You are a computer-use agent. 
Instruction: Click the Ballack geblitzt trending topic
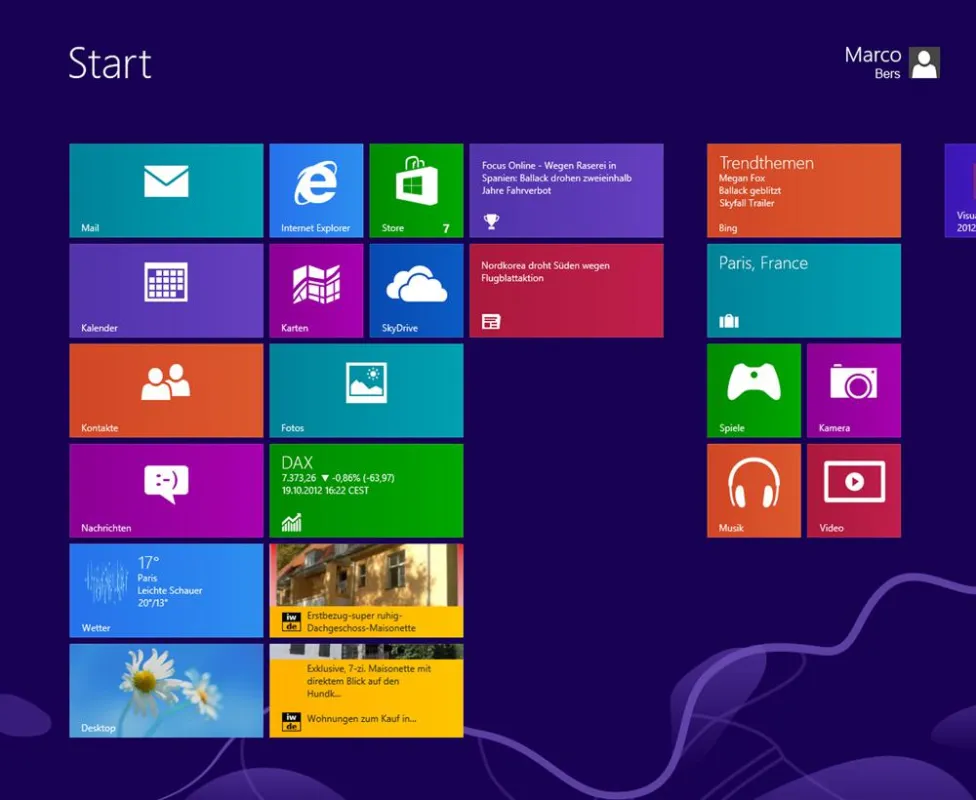coord(749,191)
